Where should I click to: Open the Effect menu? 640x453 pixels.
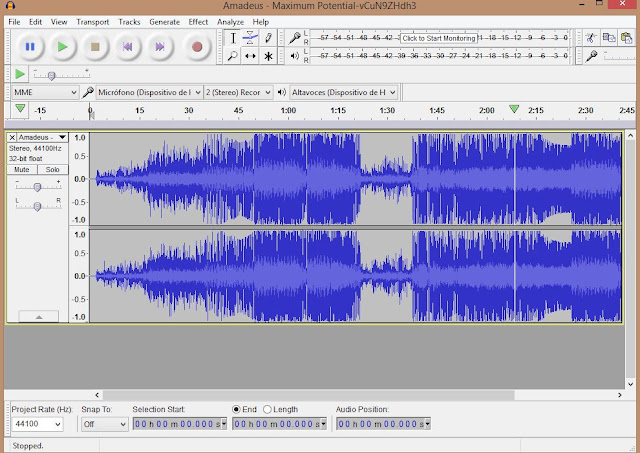pos(198,22)
